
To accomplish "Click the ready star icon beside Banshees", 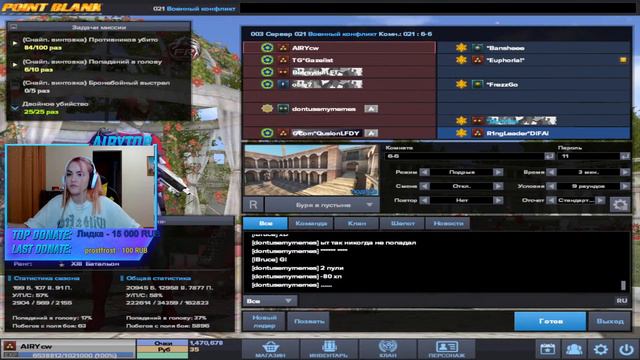I will click(x=461, y=48).
